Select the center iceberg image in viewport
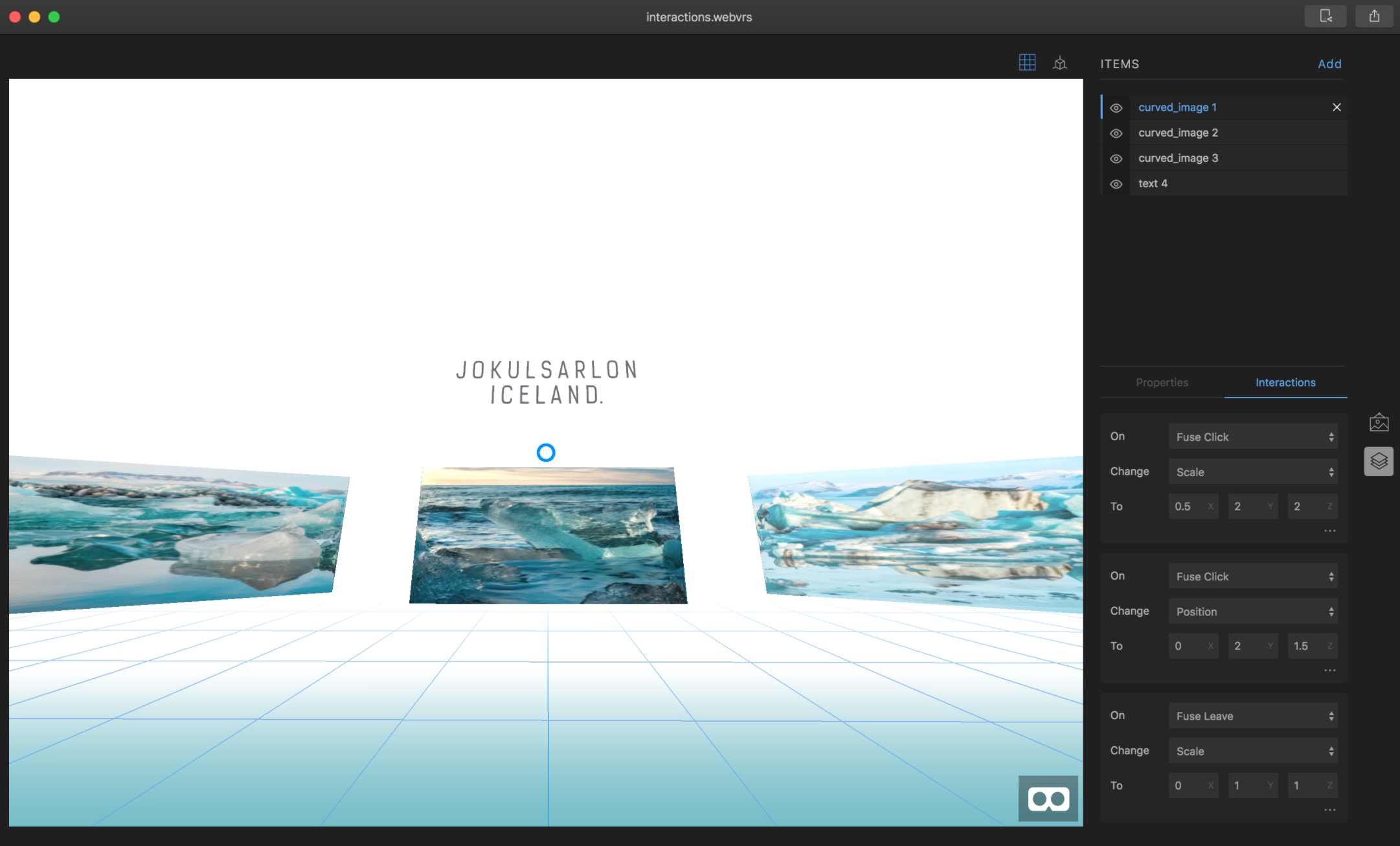1400x846 pixels. point(548,535)
